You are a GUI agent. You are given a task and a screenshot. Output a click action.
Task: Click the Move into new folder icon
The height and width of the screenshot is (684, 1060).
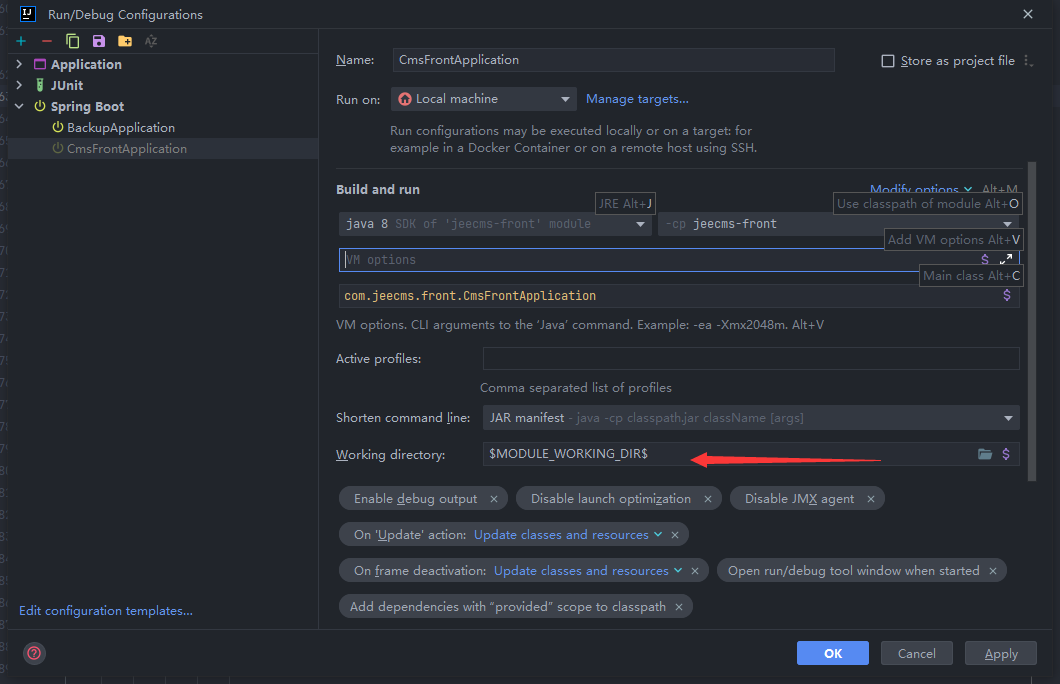click(x=124, y=41)
